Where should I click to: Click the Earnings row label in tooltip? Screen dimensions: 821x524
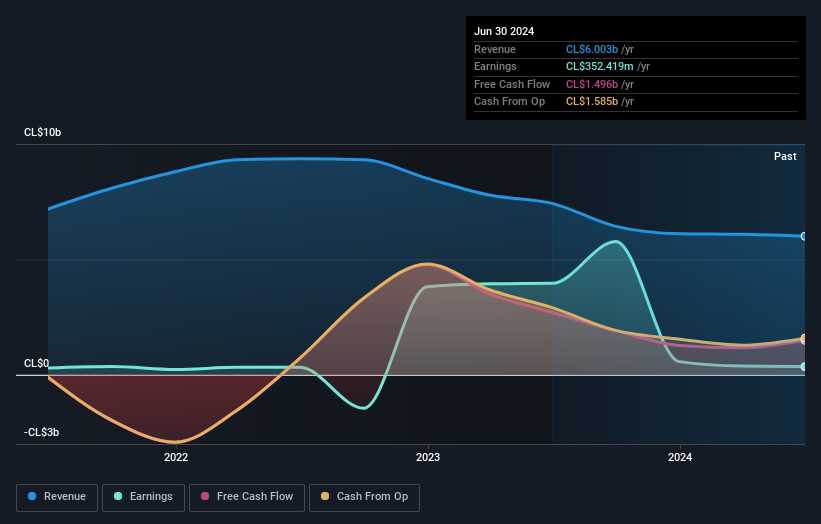point(495,66)
